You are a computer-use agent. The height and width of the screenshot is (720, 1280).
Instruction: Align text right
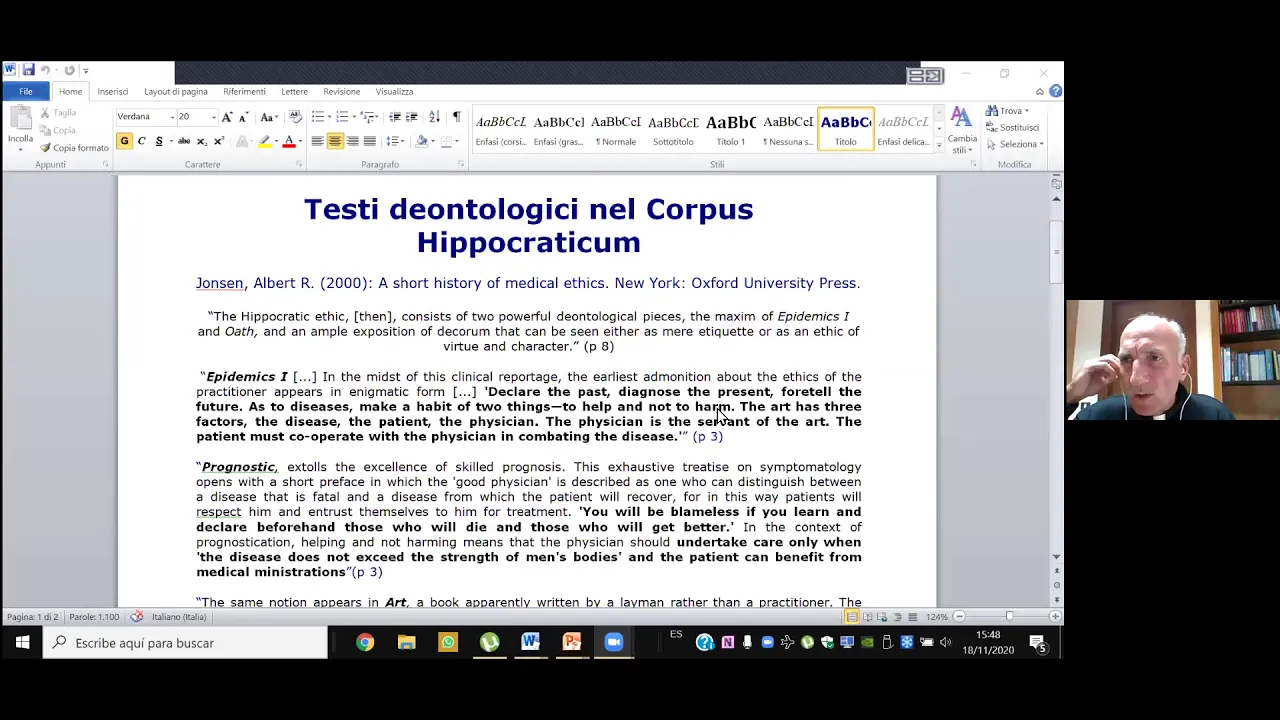pos(352,141)
